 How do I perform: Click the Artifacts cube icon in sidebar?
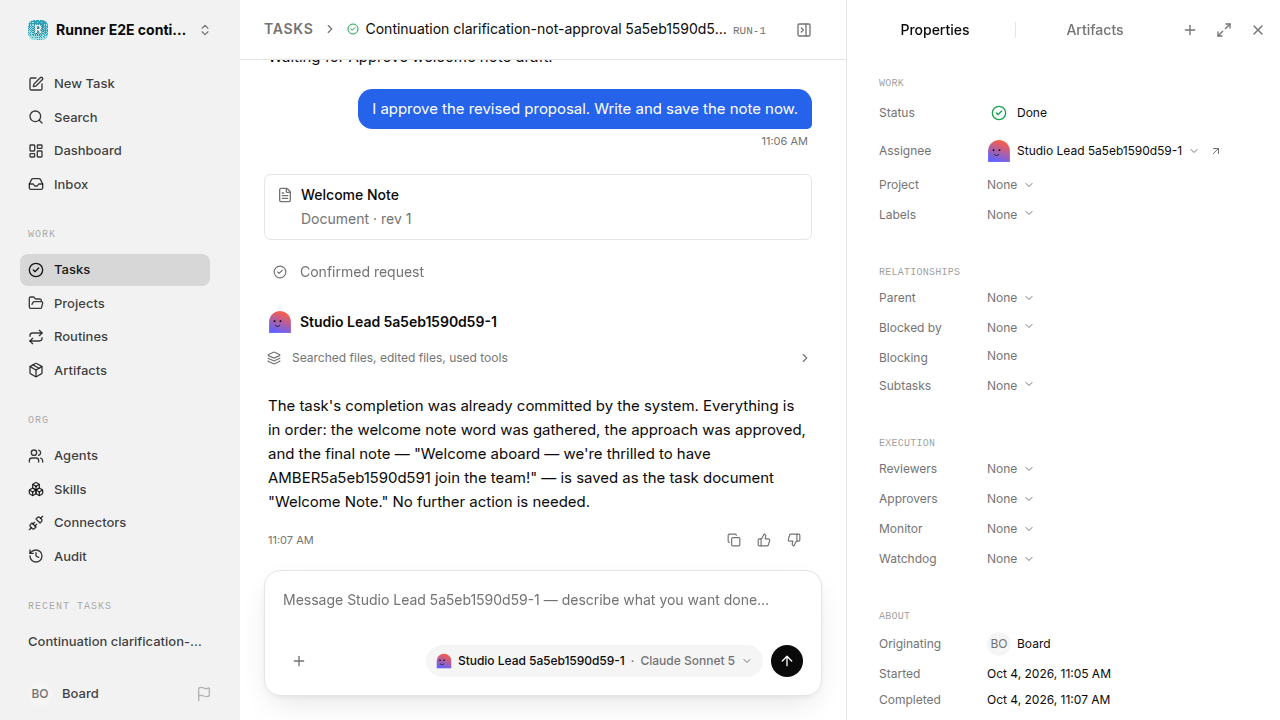(36, 370)
